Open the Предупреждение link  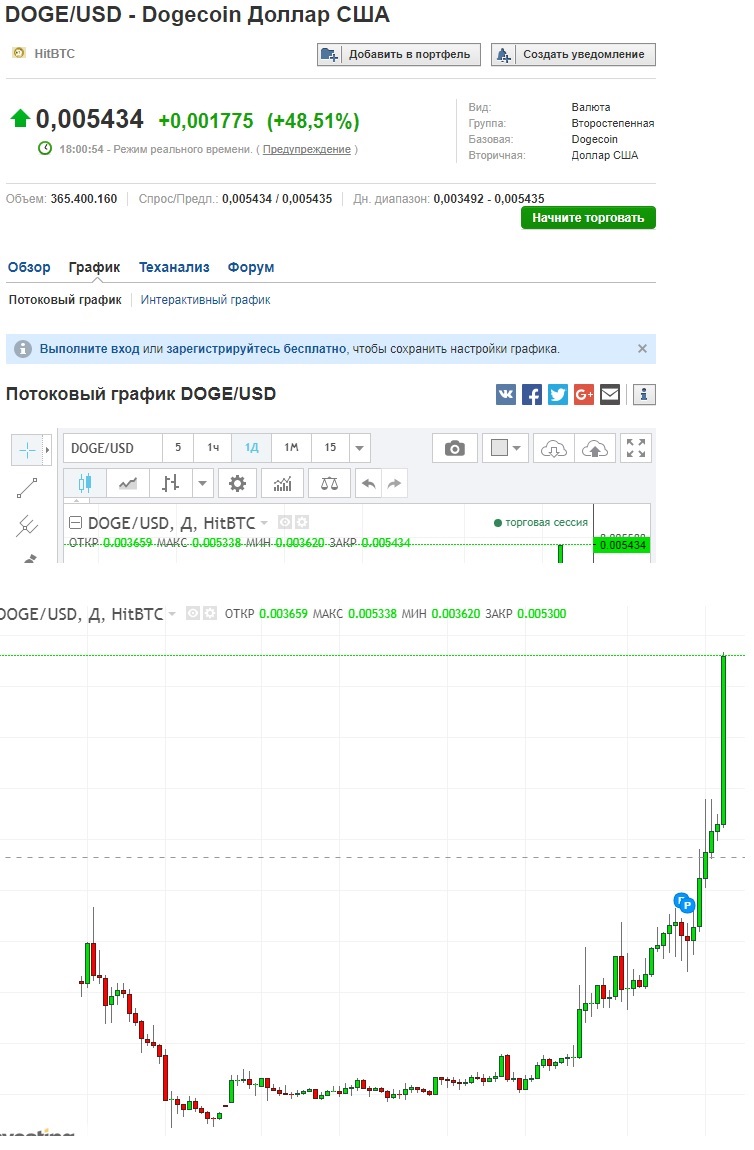click(x=307, y=150)
